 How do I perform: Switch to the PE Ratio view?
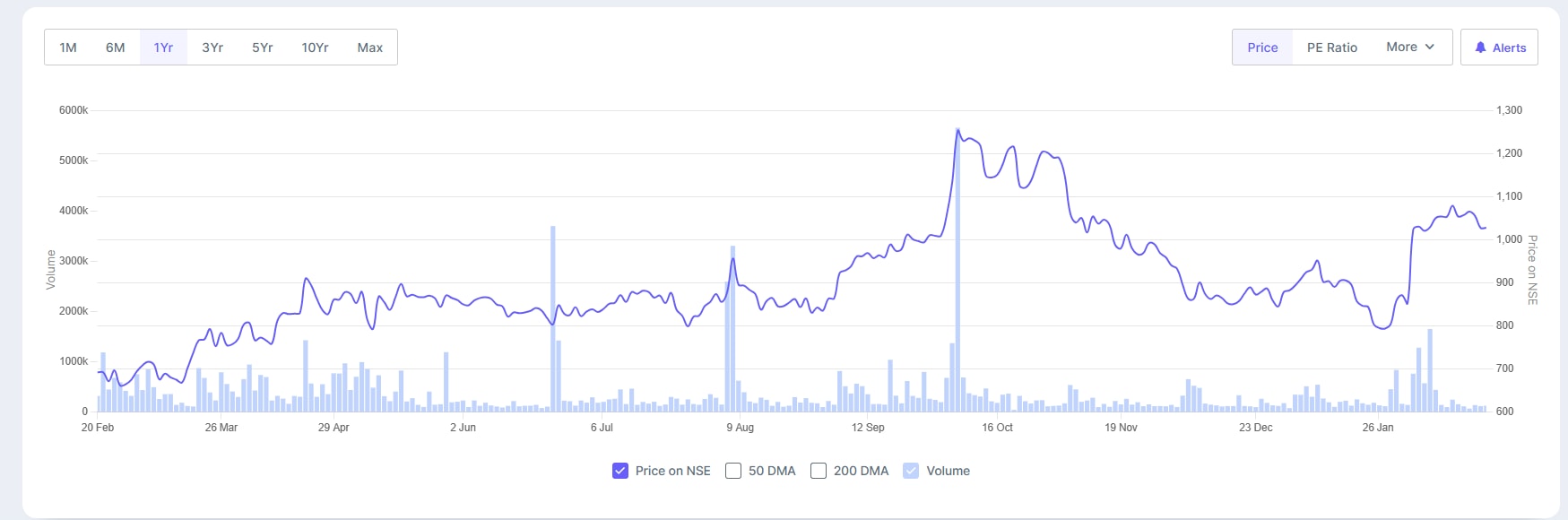(x=1331, y=48)
